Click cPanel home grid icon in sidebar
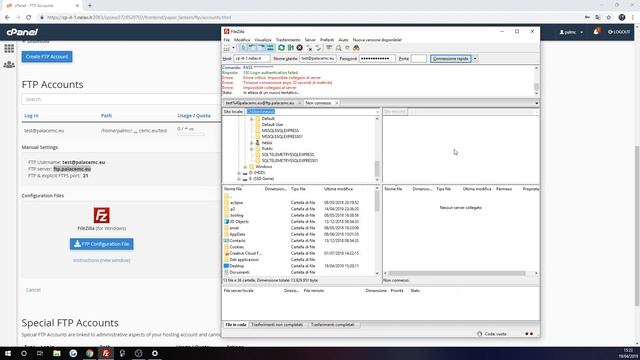This screenshot has width=640, height=360. click(9, 49)
